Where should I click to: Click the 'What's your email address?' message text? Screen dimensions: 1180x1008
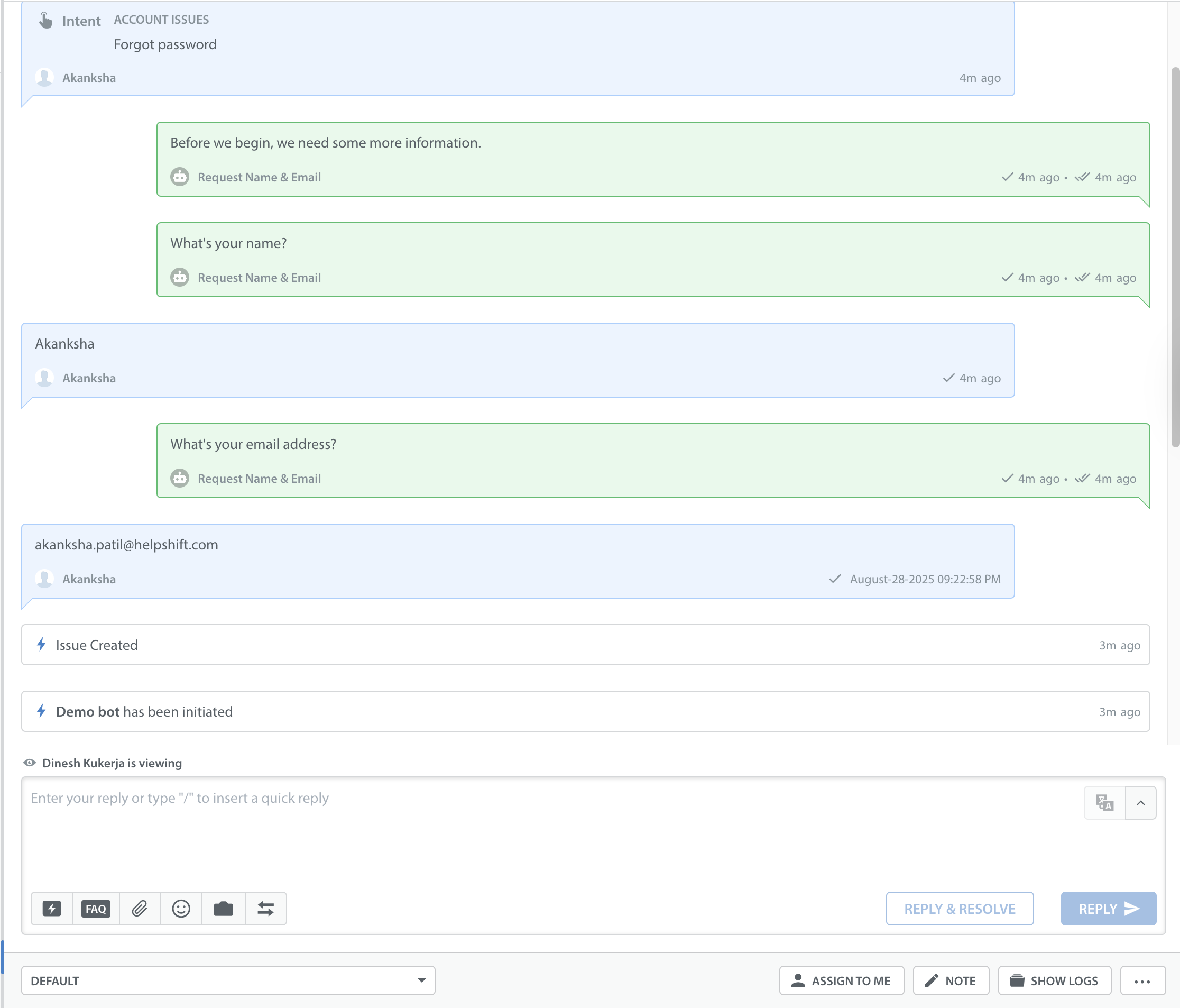[x=253, y=444]
